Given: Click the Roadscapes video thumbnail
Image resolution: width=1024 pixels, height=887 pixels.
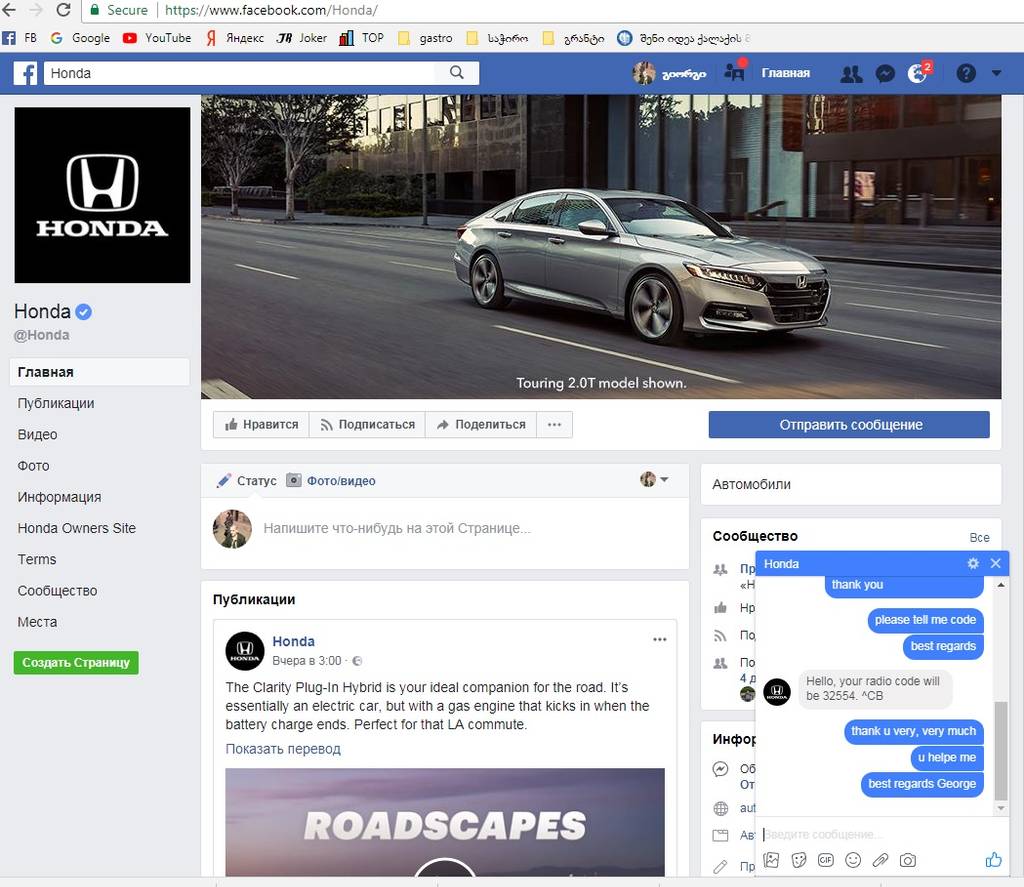Looking at the screenshot, I should tap(445, 822).
